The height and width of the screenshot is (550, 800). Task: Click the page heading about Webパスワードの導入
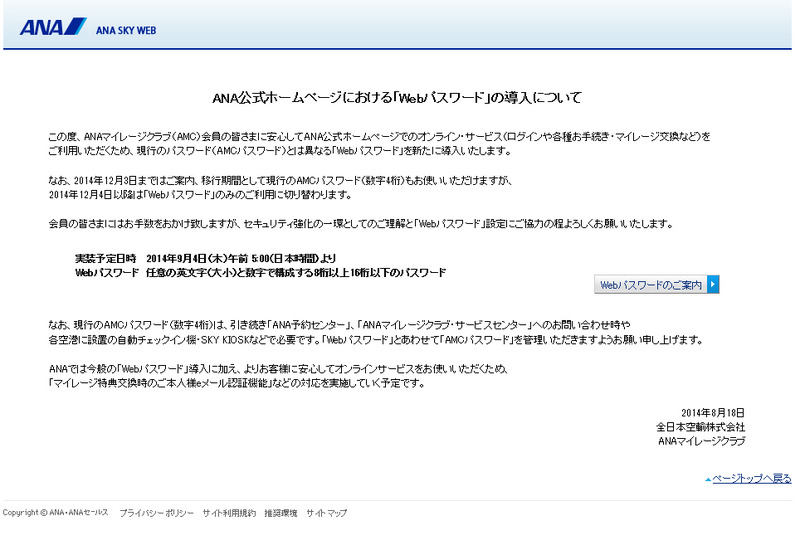(x=397, y=98)
